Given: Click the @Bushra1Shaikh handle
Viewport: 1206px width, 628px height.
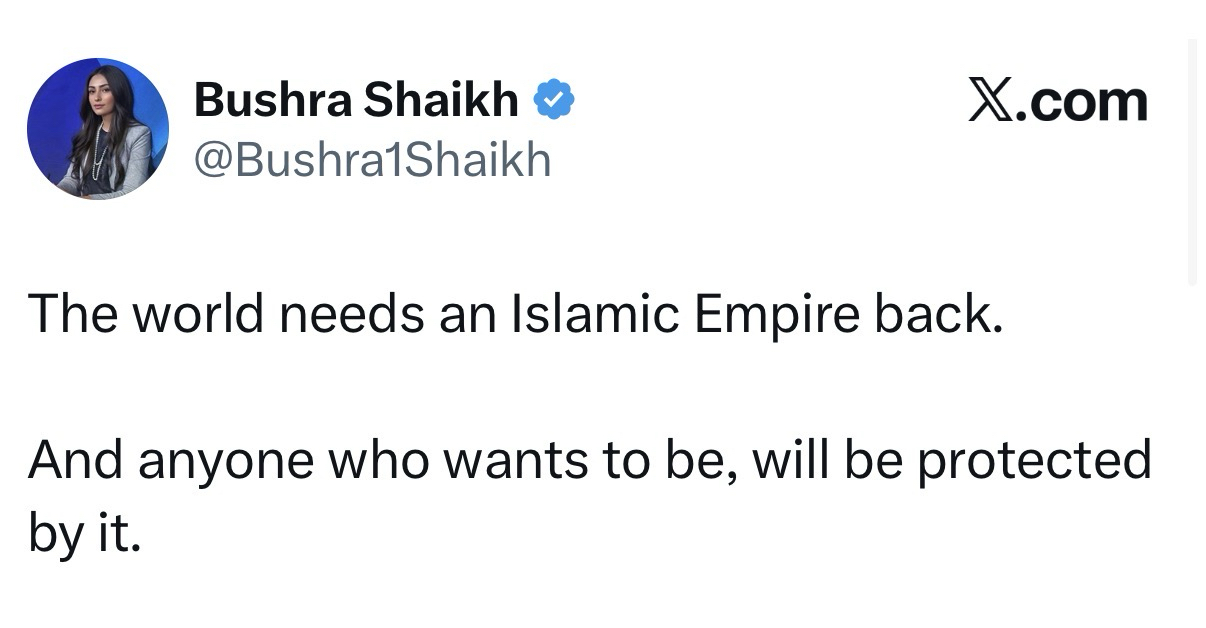Looking at the screenshot, I should pyautogui.click(x=372, y=159).
